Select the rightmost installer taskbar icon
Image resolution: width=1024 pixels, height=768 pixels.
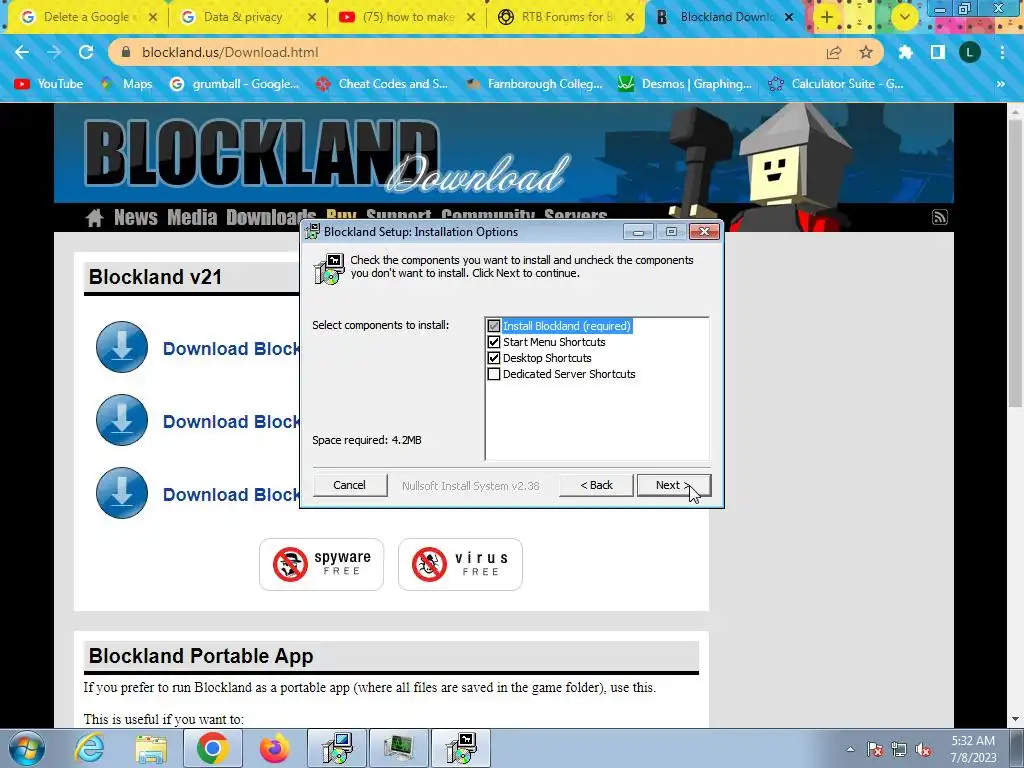pyautogui.click(x=461, y=748)
